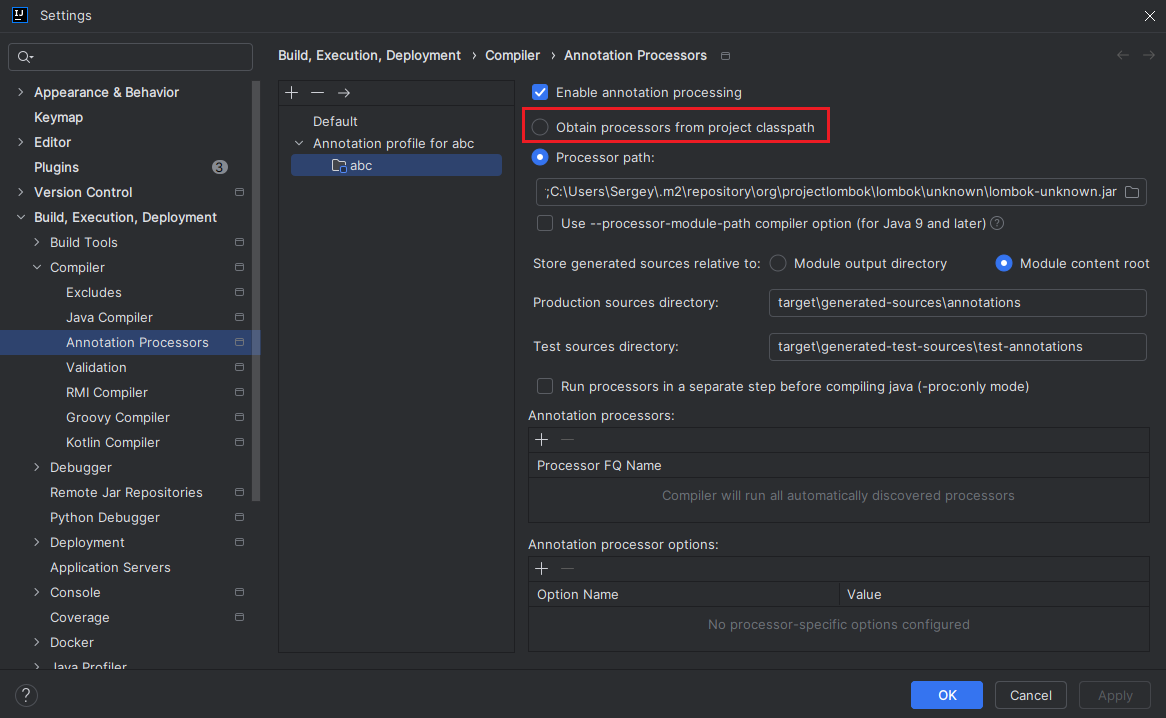Click the Production sources directory field
This screenshot has height=718, width=1166.
click(956, 302)
